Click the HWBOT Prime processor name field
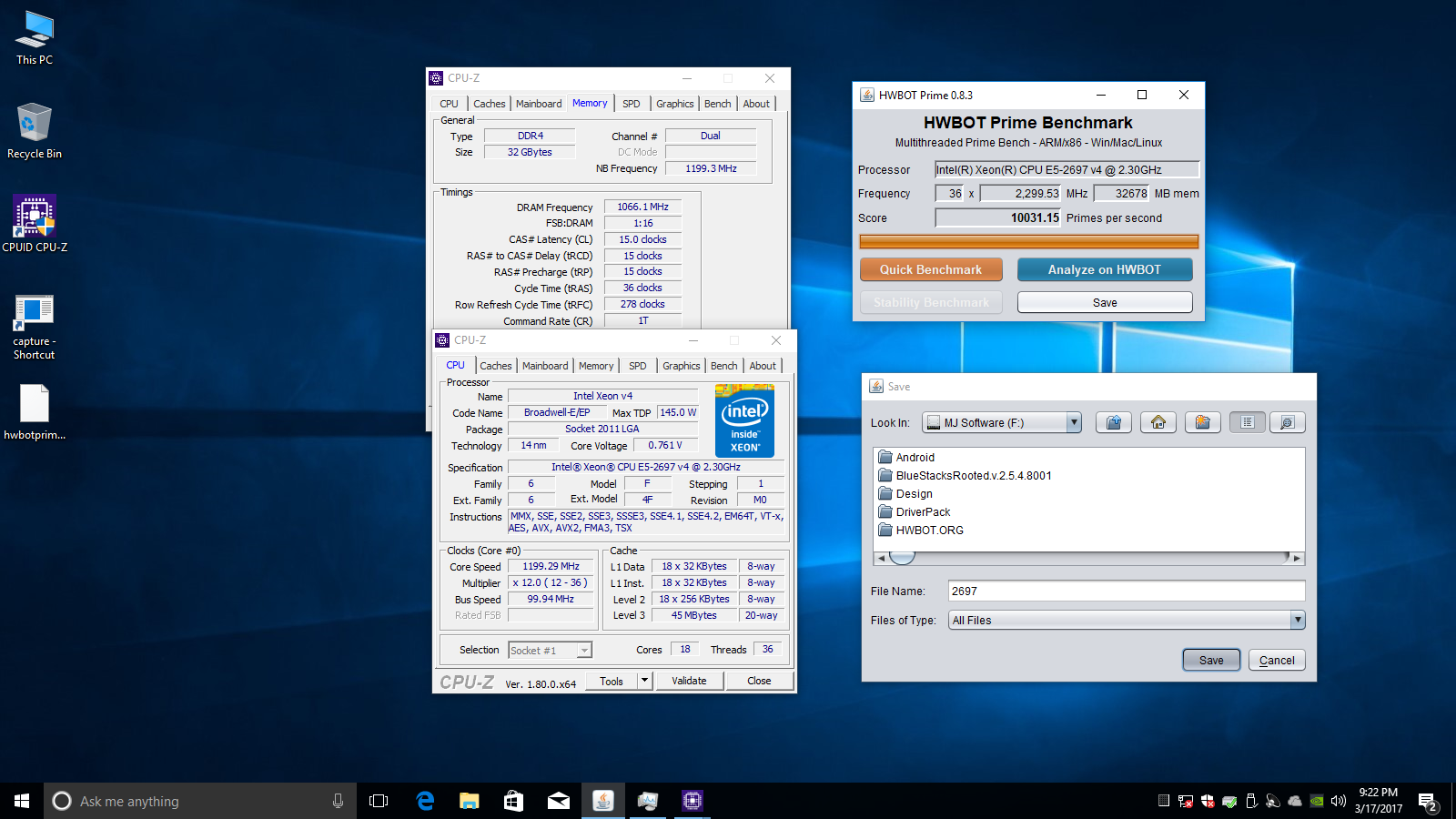1456x819 pixels. (x=1067, y=169)
